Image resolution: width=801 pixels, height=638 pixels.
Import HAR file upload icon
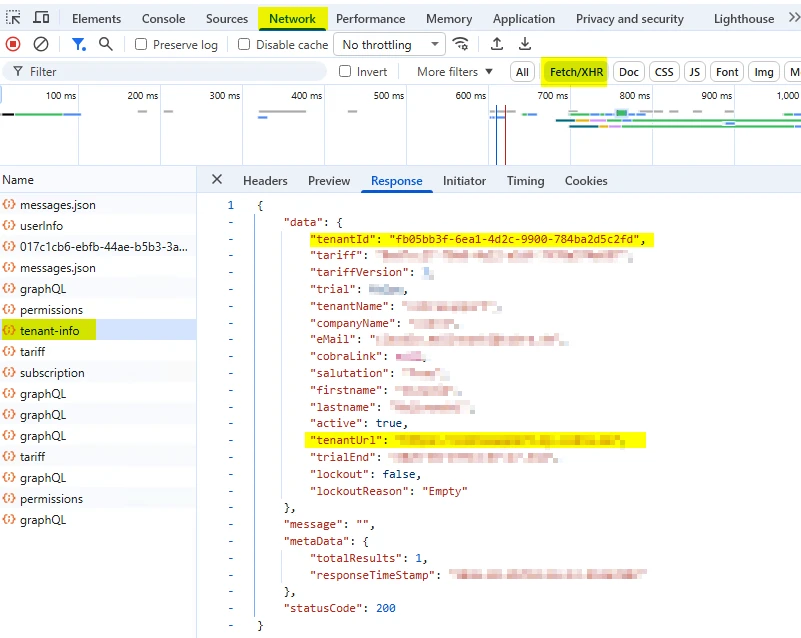(x=497, y=44)
